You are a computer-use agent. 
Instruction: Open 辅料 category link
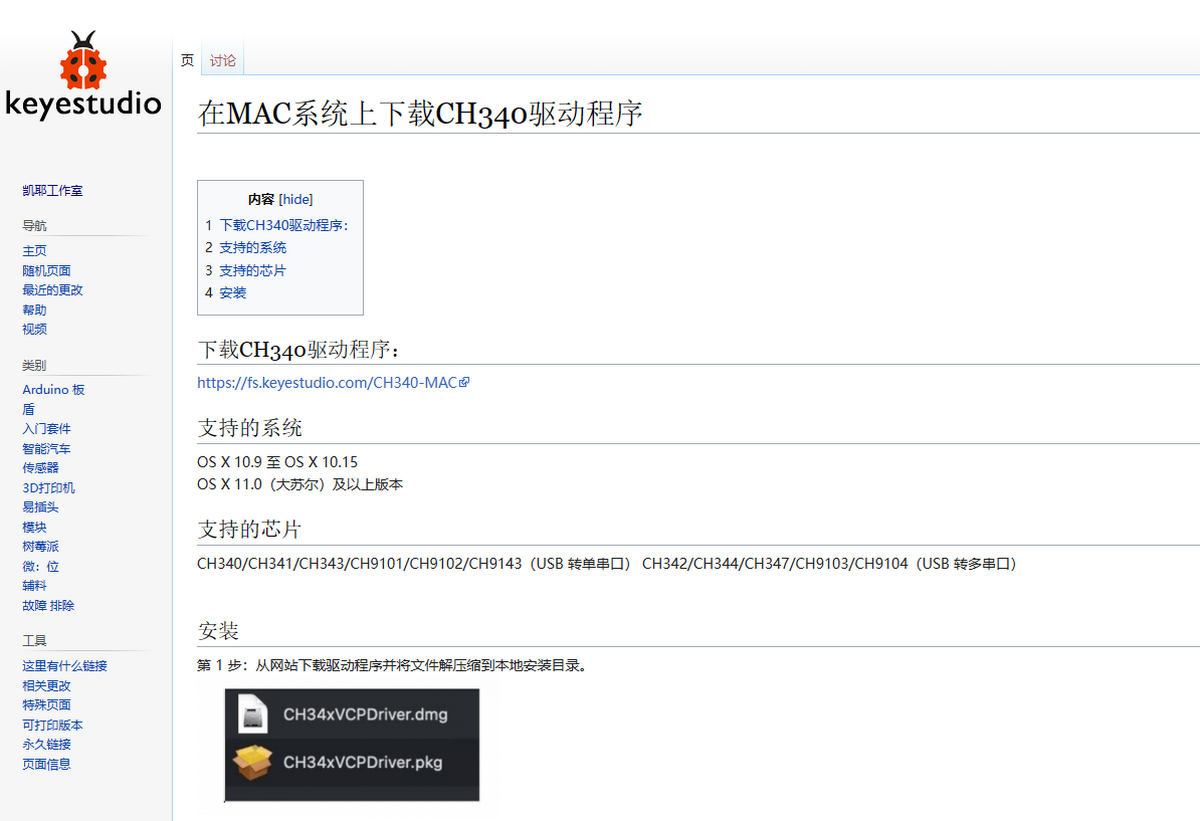[x=35, y=586]
